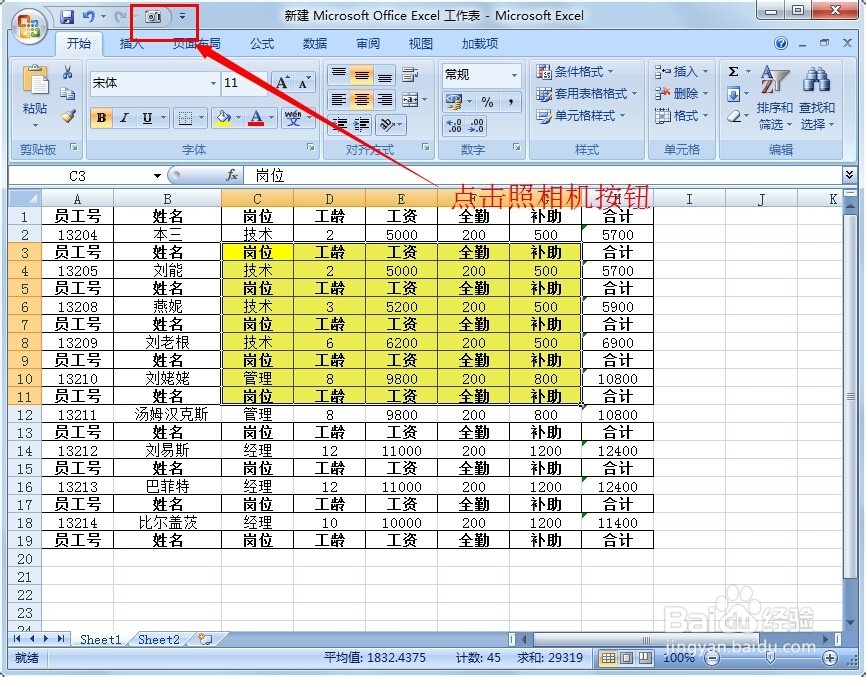This screenshot has height=677, width=866.
Task: Click the Increase Decimal icon
Action: (x=453, y=125)
